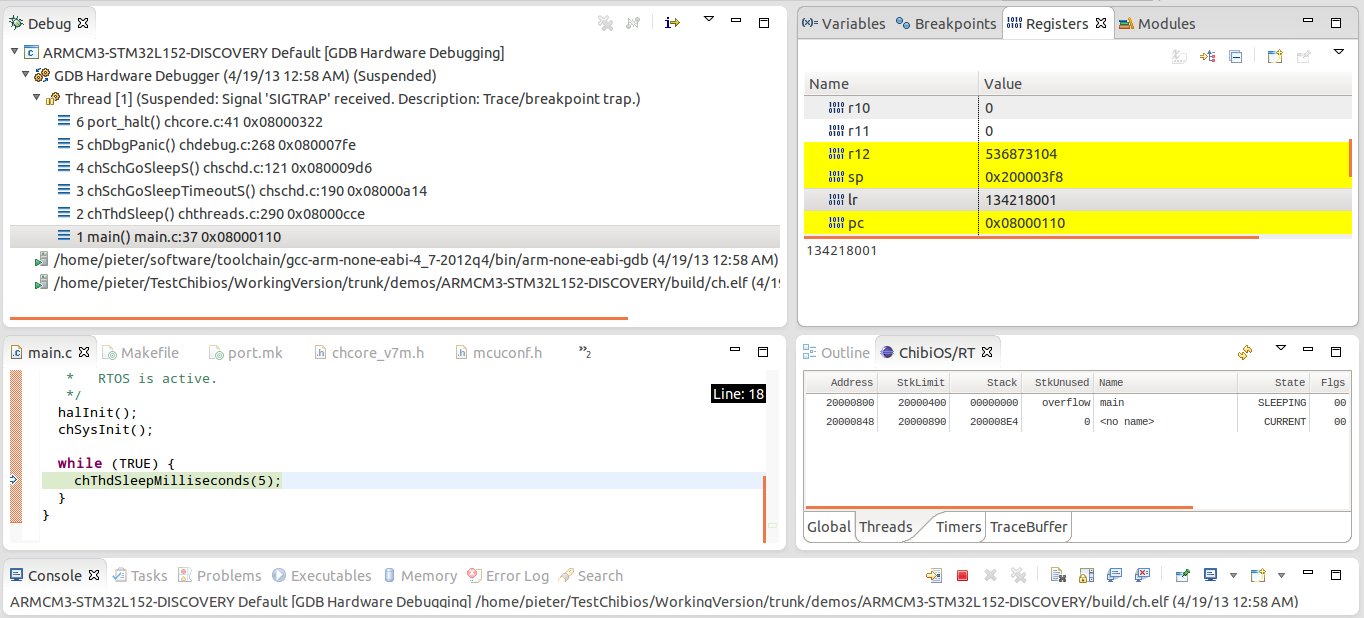Close the main.c editor tab
Viewport: 1364px width, 618px height.
(84, 352)
